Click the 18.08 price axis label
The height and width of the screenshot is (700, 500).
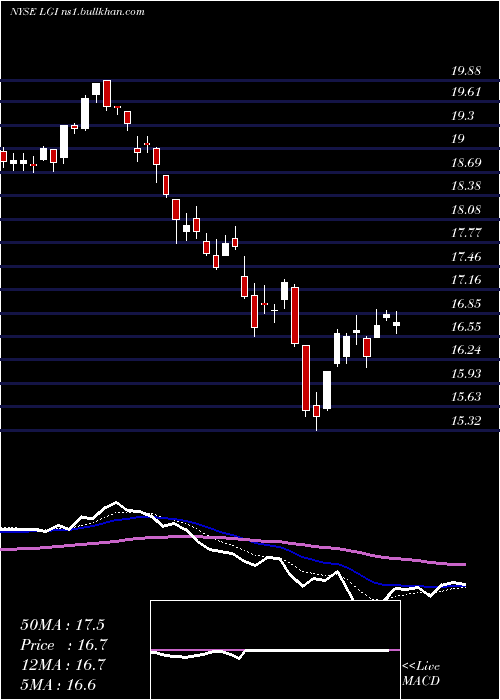(x=466, y=209)
